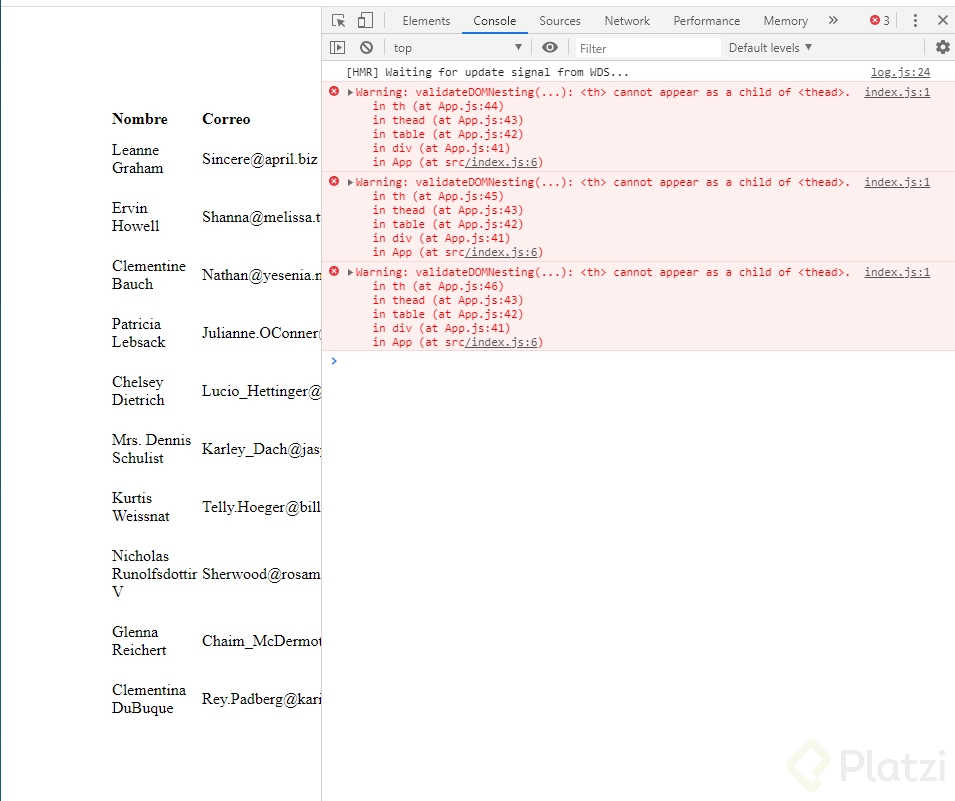Click error icon of App.js:46 warning
Viewport: 955px width, 801px height.
tap(334, 271)
